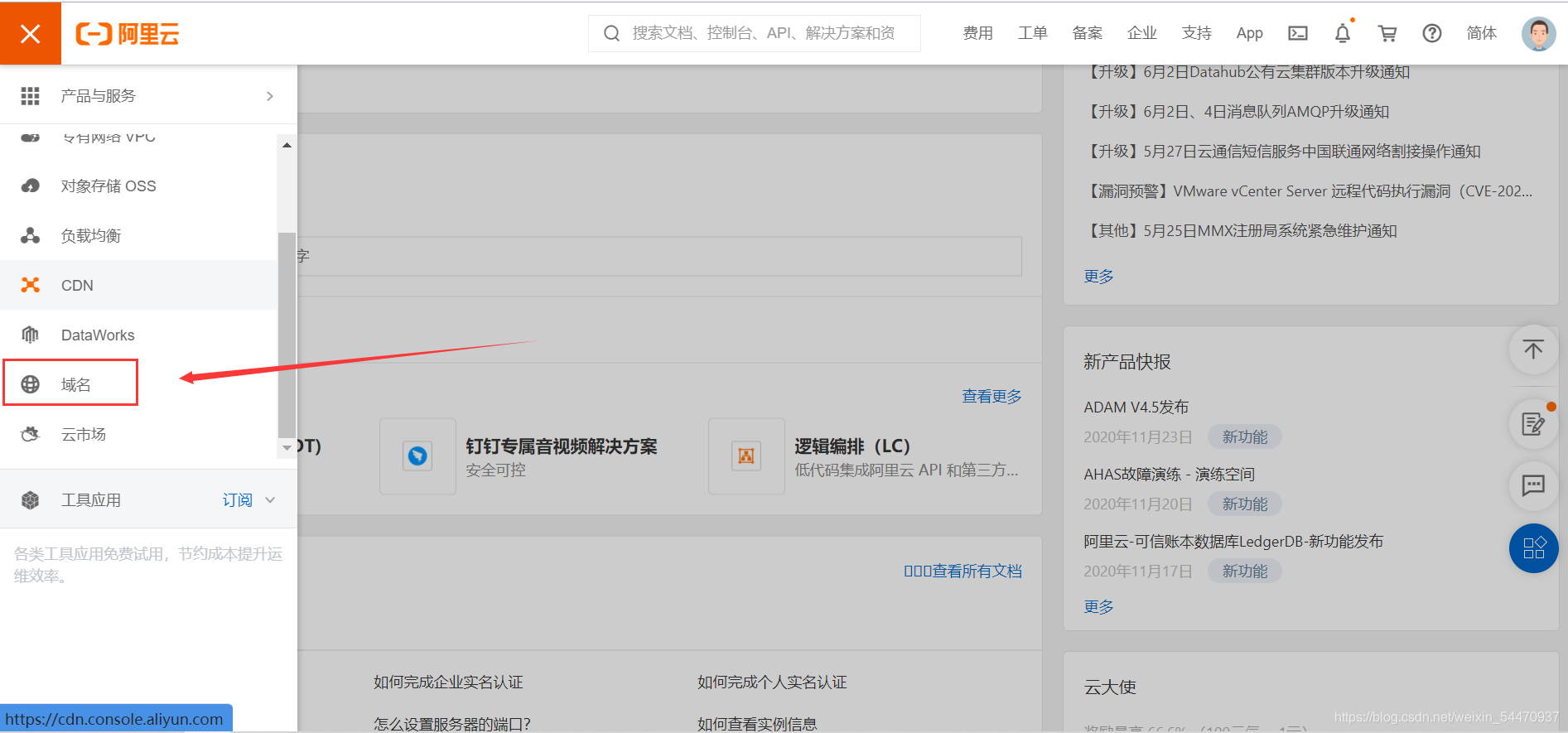Click 查看所有文档 link

977,571
